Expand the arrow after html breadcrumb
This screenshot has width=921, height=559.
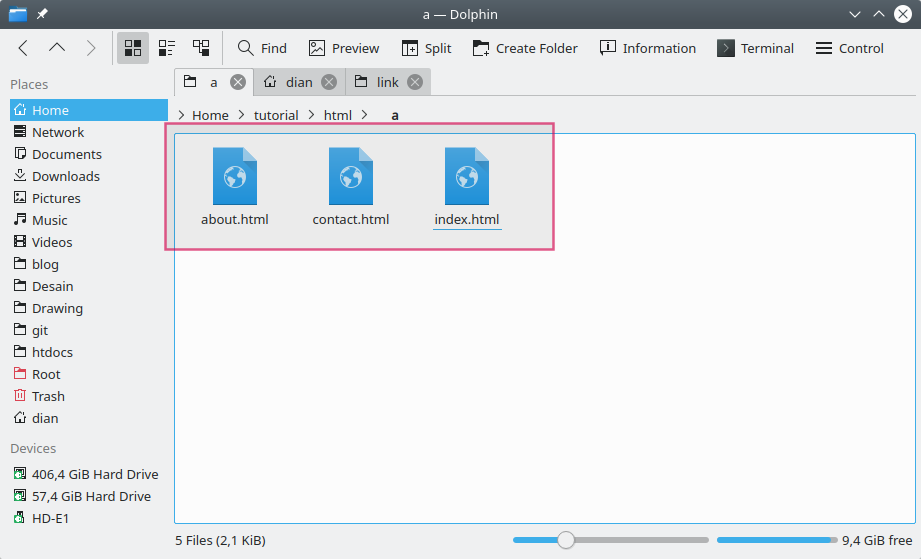pos(365,115)
